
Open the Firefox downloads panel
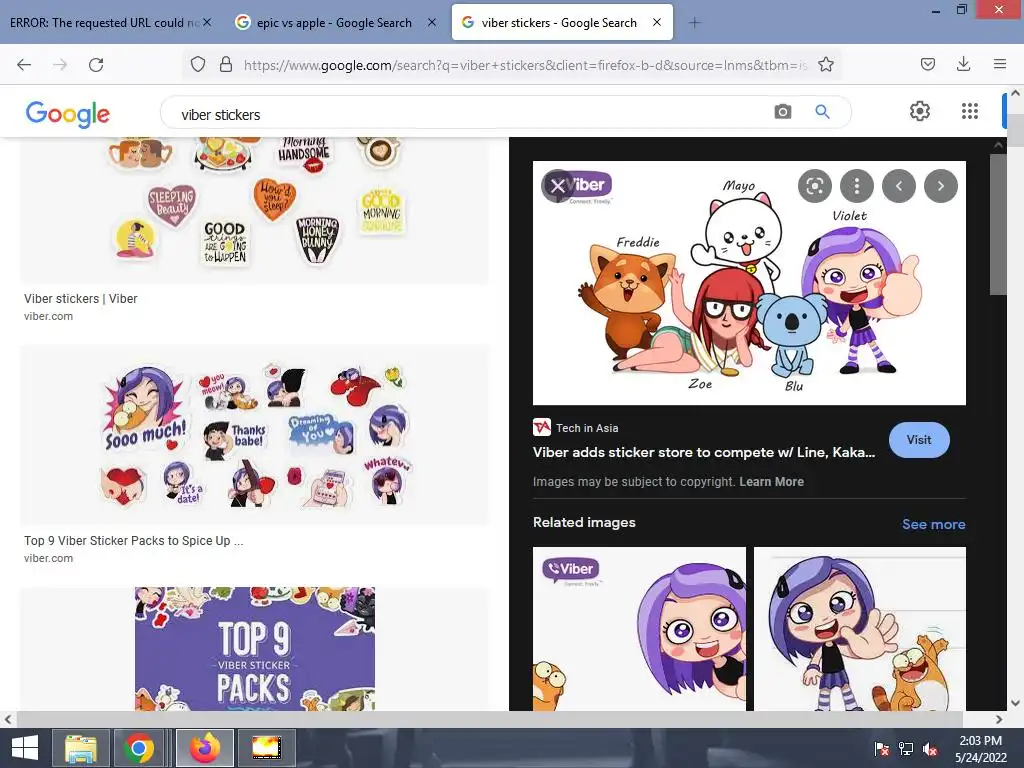[x=963, y=64]
